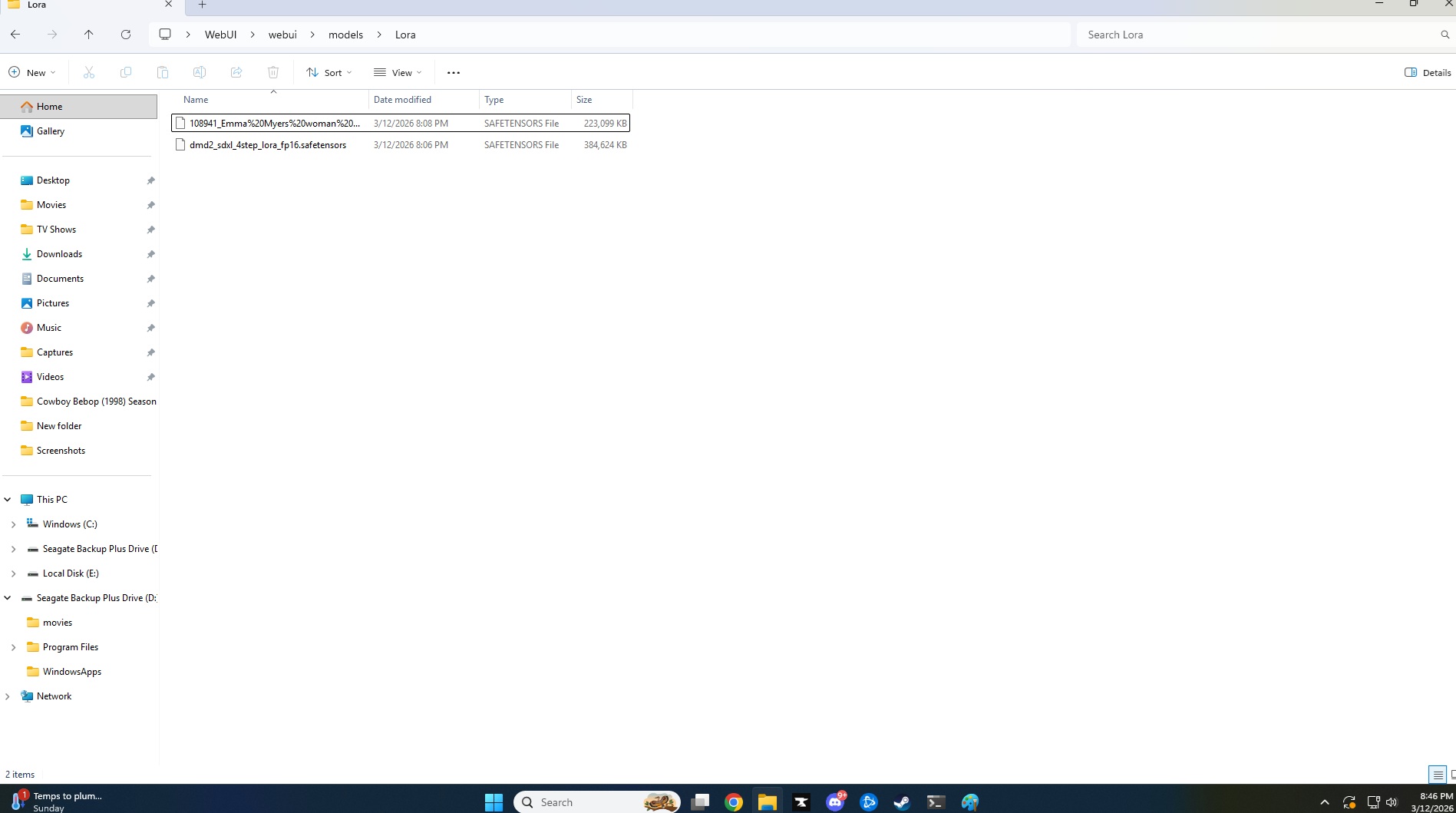1456x813 pixels.
Task: Sort by Size column header
Action: (x=602, y=100)
